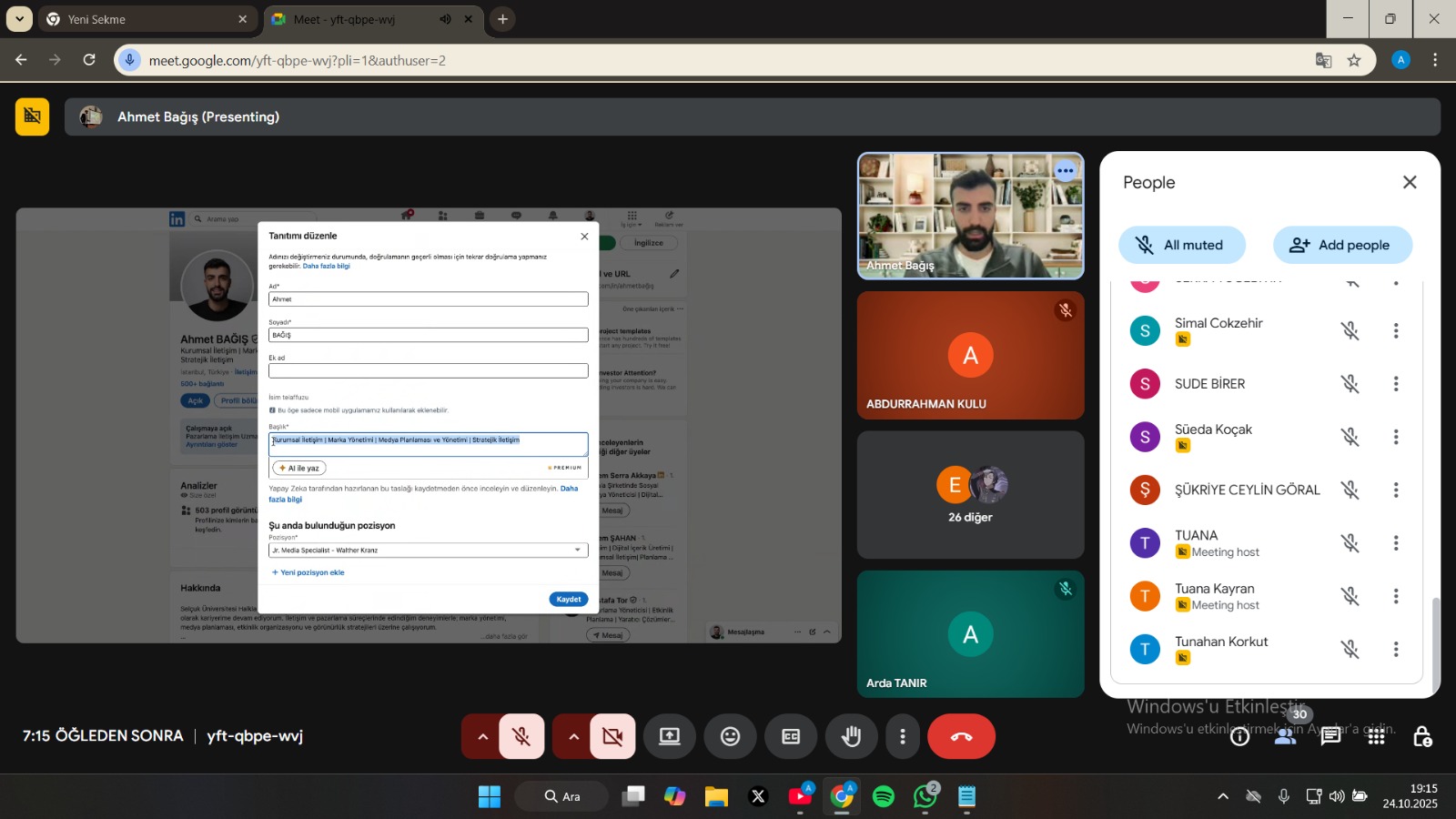Switch to the Yeni Sekme tab
The image size is (1456, 819).
[146, 19]
